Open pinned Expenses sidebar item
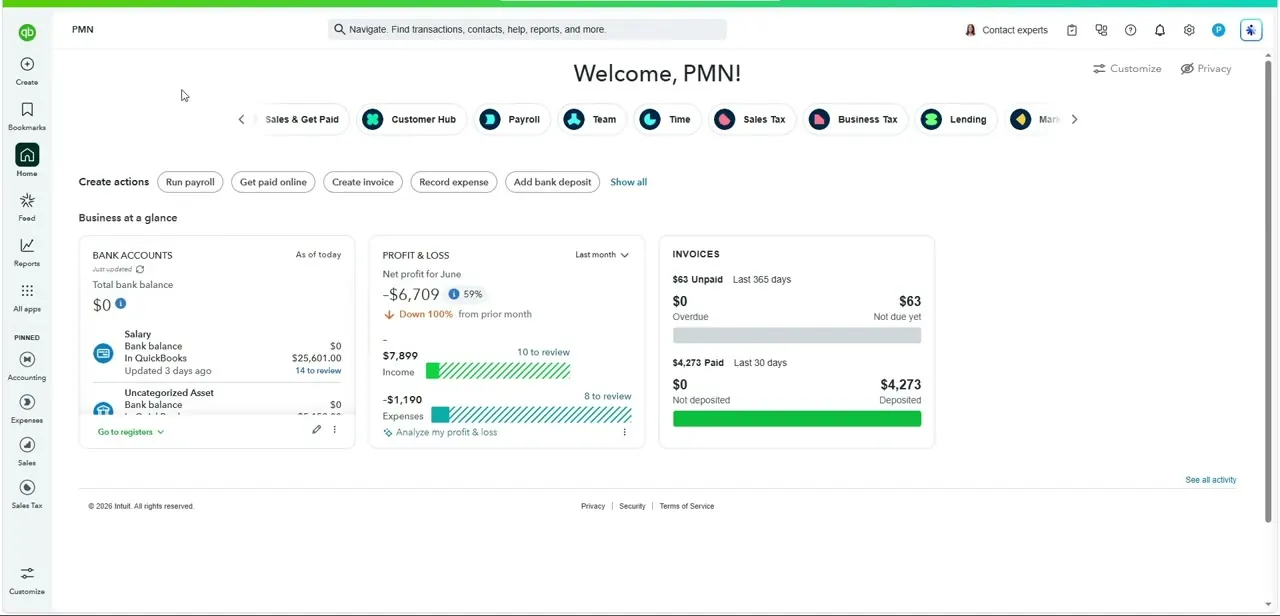 point(27,409)
